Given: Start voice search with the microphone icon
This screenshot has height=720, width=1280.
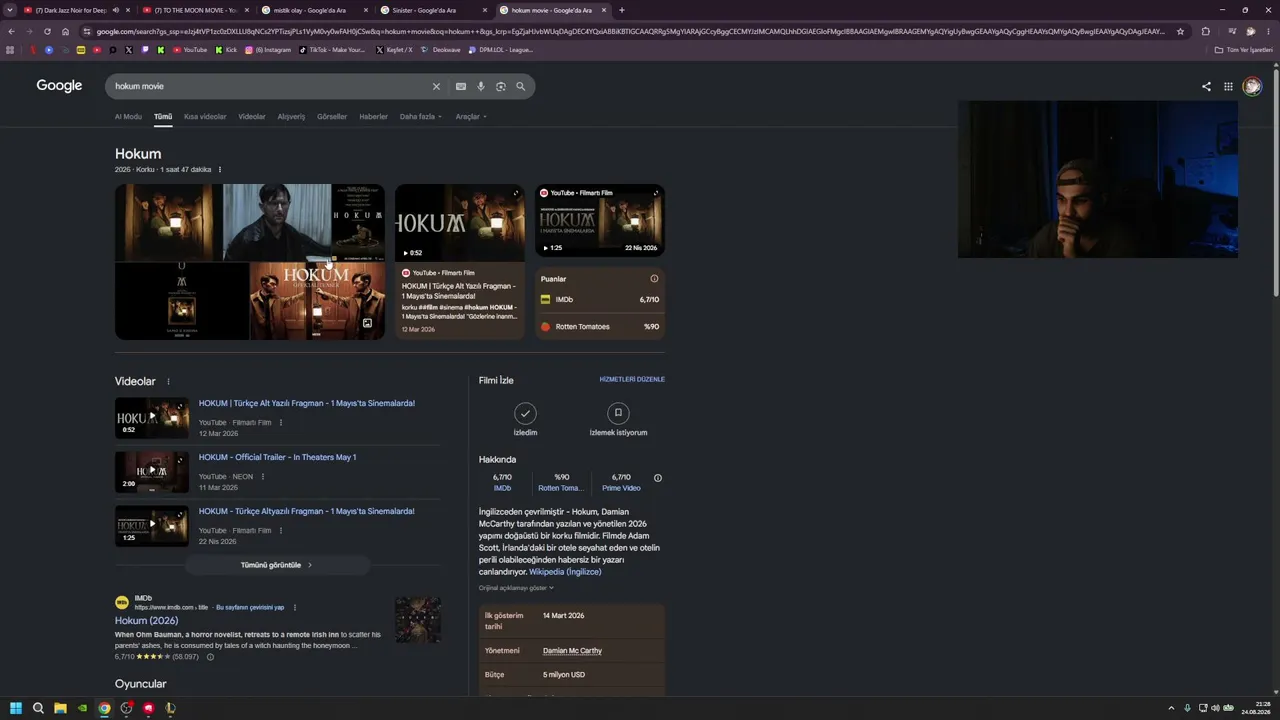Looking at the screenshot, I should [481, 87].
